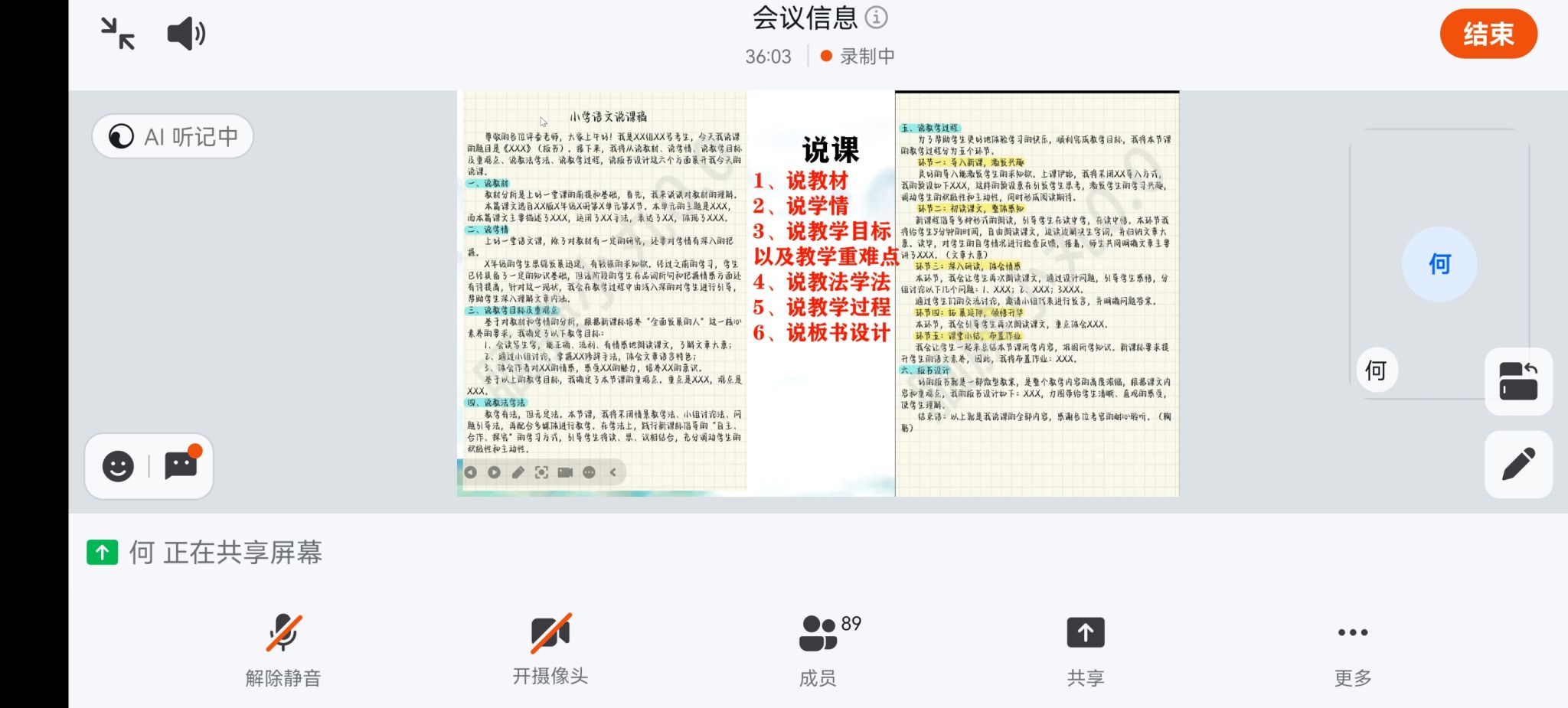Expand slide toolbar's circular more-options button

(x=589, y=473)
